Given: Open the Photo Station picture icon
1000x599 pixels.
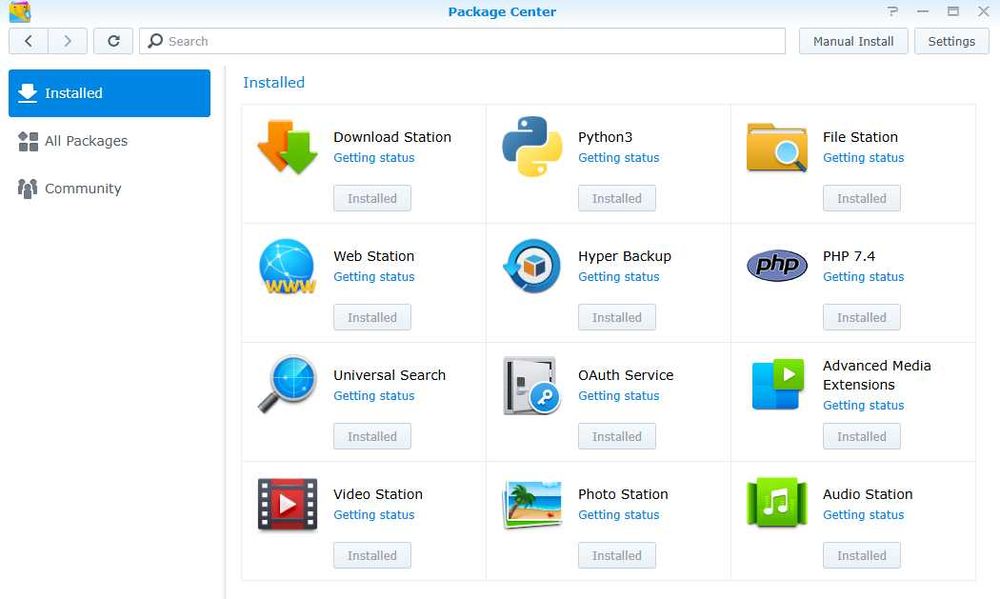Looking at the screenshot, I should pyautogui.click(x=532, y=505).
